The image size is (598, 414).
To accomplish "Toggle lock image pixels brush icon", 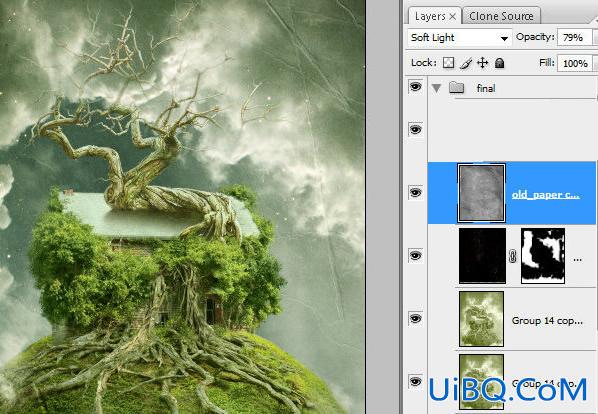I will tap(466, 63).
